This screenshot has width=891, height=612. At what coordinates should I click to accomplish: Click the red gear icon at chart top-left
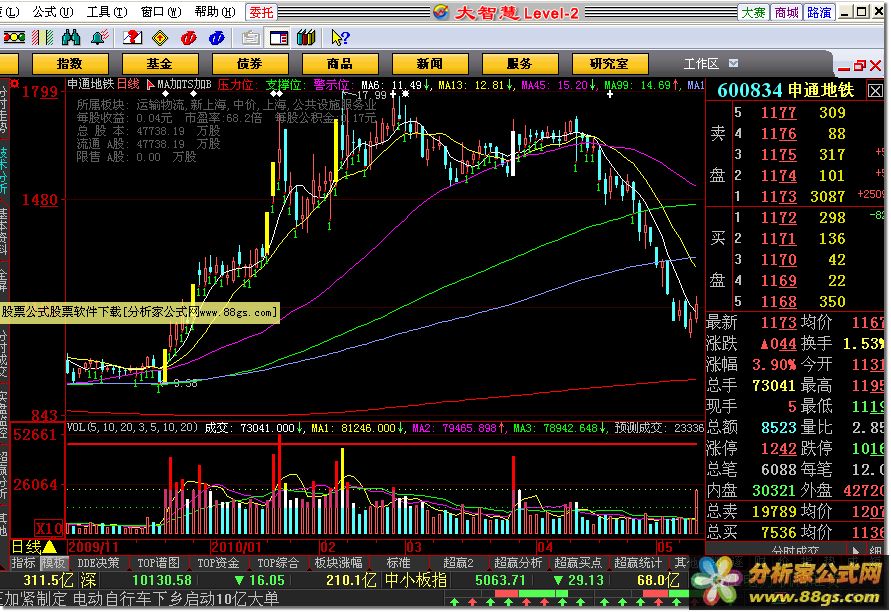click(15, 84)
